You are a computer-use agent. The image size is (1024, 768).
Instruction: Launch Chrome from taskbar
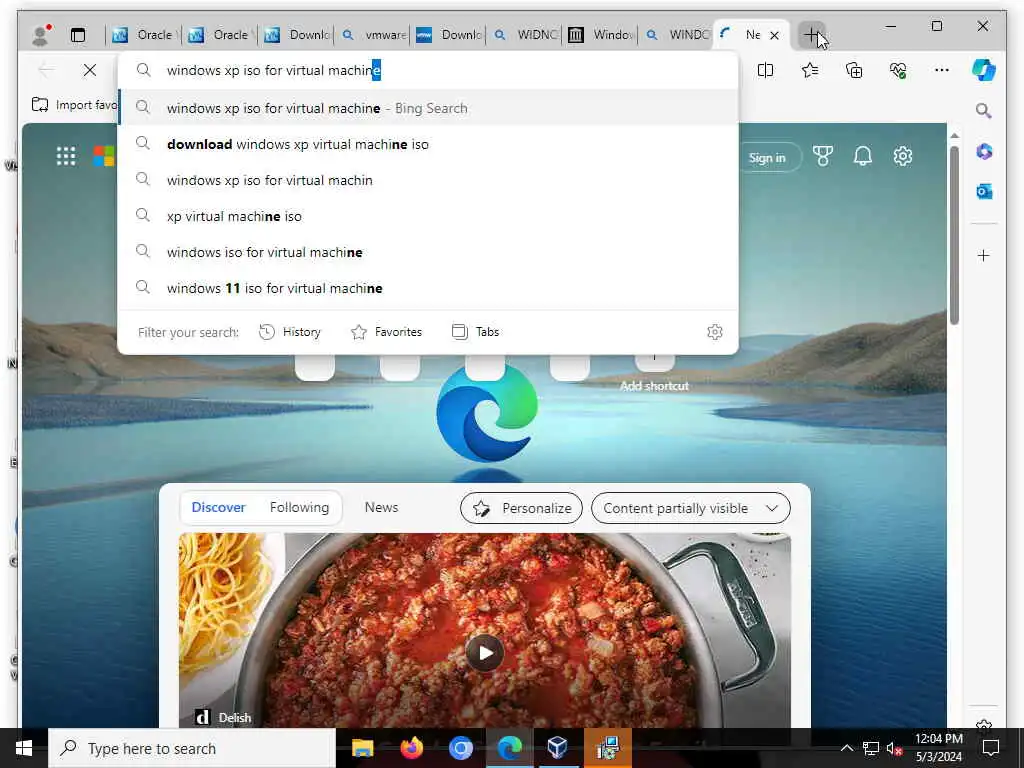(x=460, y=748)
